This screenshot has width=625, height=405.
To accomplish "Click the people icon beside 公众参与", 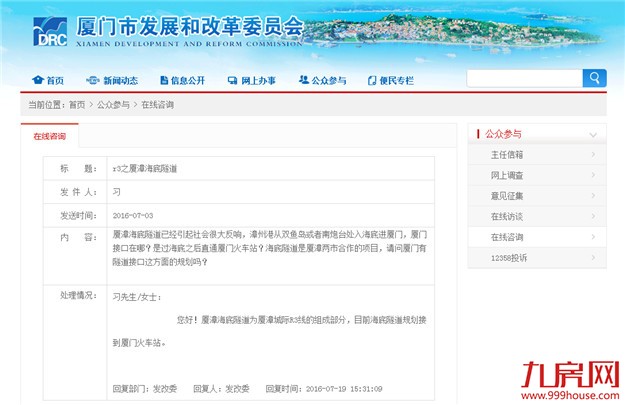I will point(304,80).
